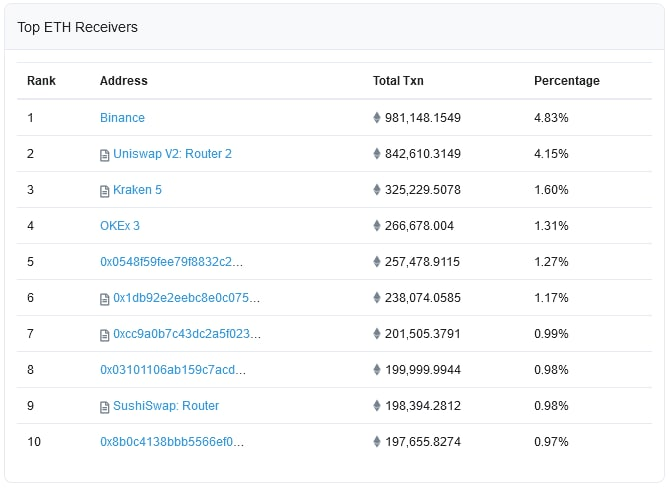Select the 197,655.8274 total value
Image resolution: width=670 pixels, height=490 pixels.
423,442
